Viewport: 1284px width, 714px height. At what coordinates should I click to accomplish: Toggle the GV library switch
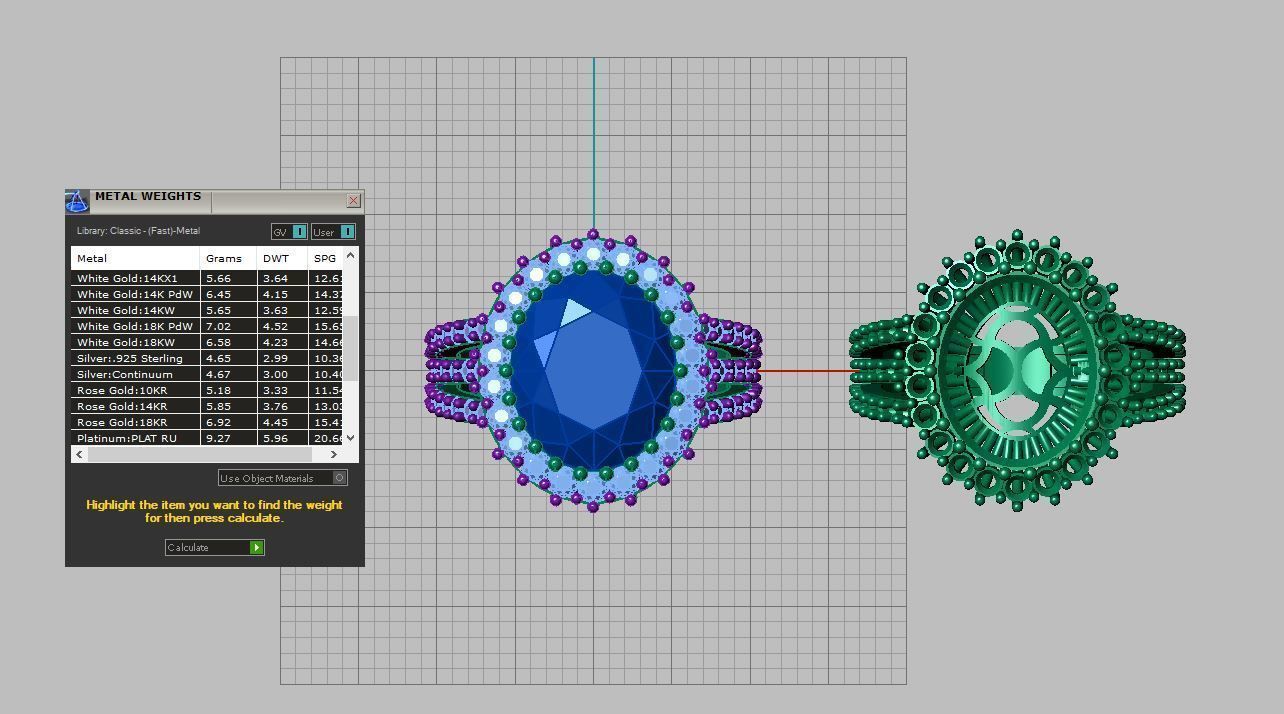(x=289, y=232)
